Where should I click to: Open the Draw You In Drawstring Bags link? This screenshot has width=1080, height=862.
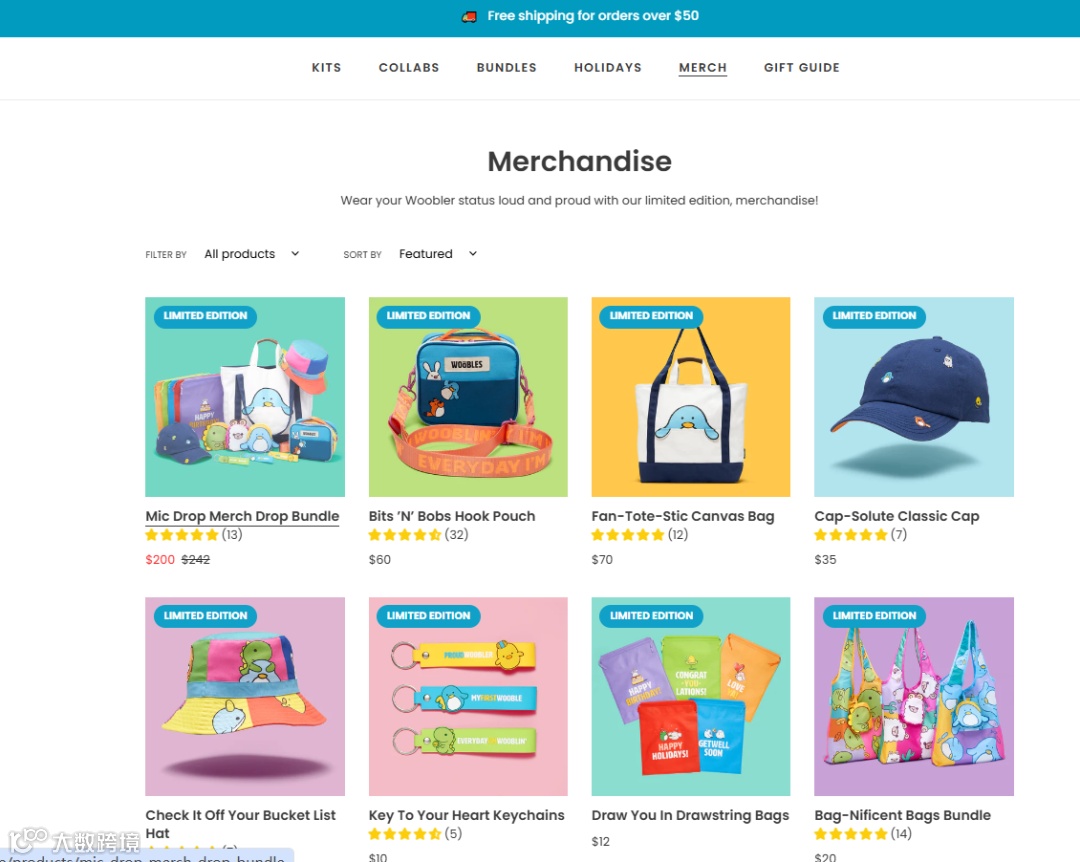coord(690,815)
